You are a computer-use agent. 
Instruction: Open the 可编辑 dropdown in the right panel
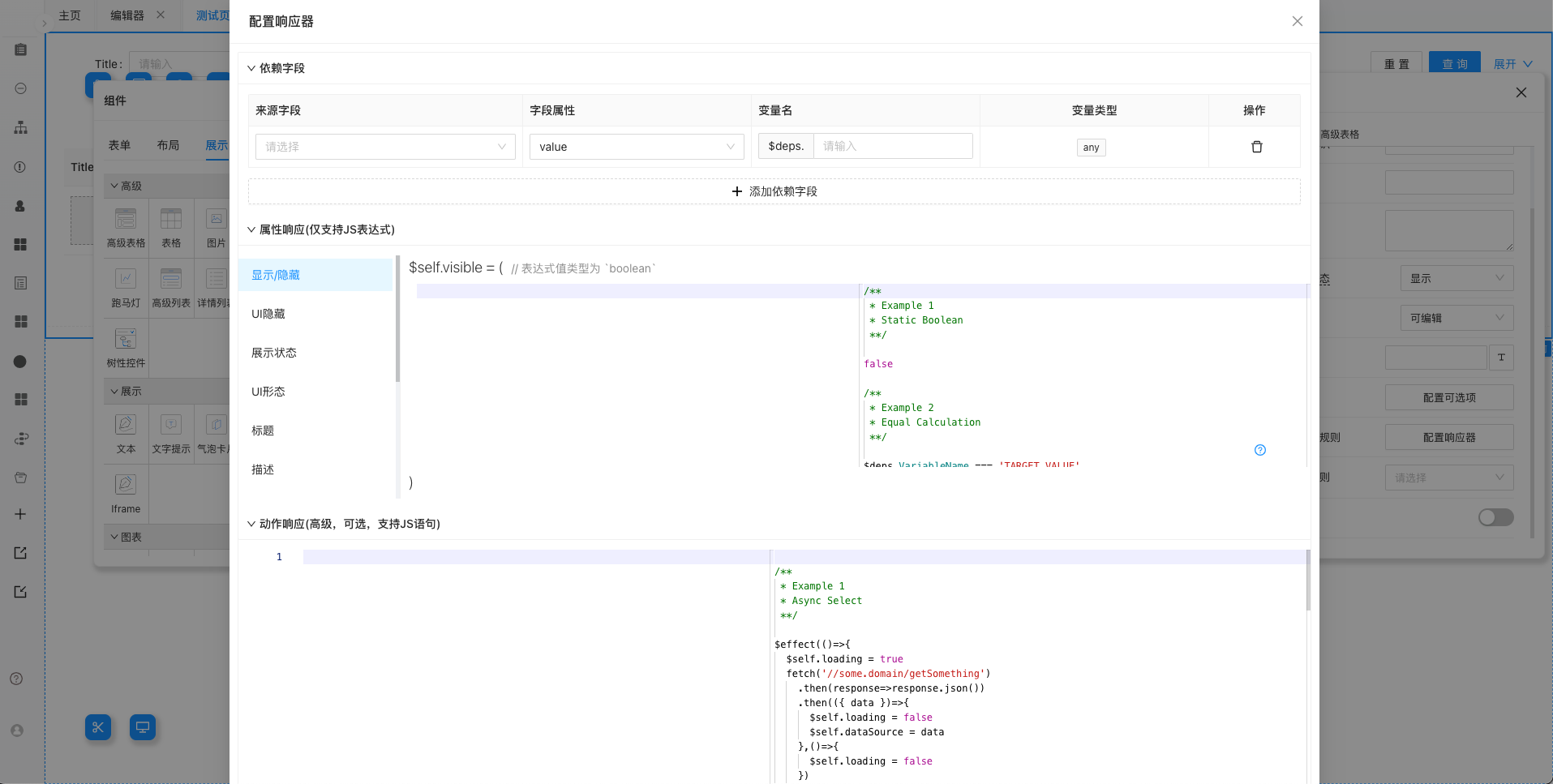[x=1456, y=318]
